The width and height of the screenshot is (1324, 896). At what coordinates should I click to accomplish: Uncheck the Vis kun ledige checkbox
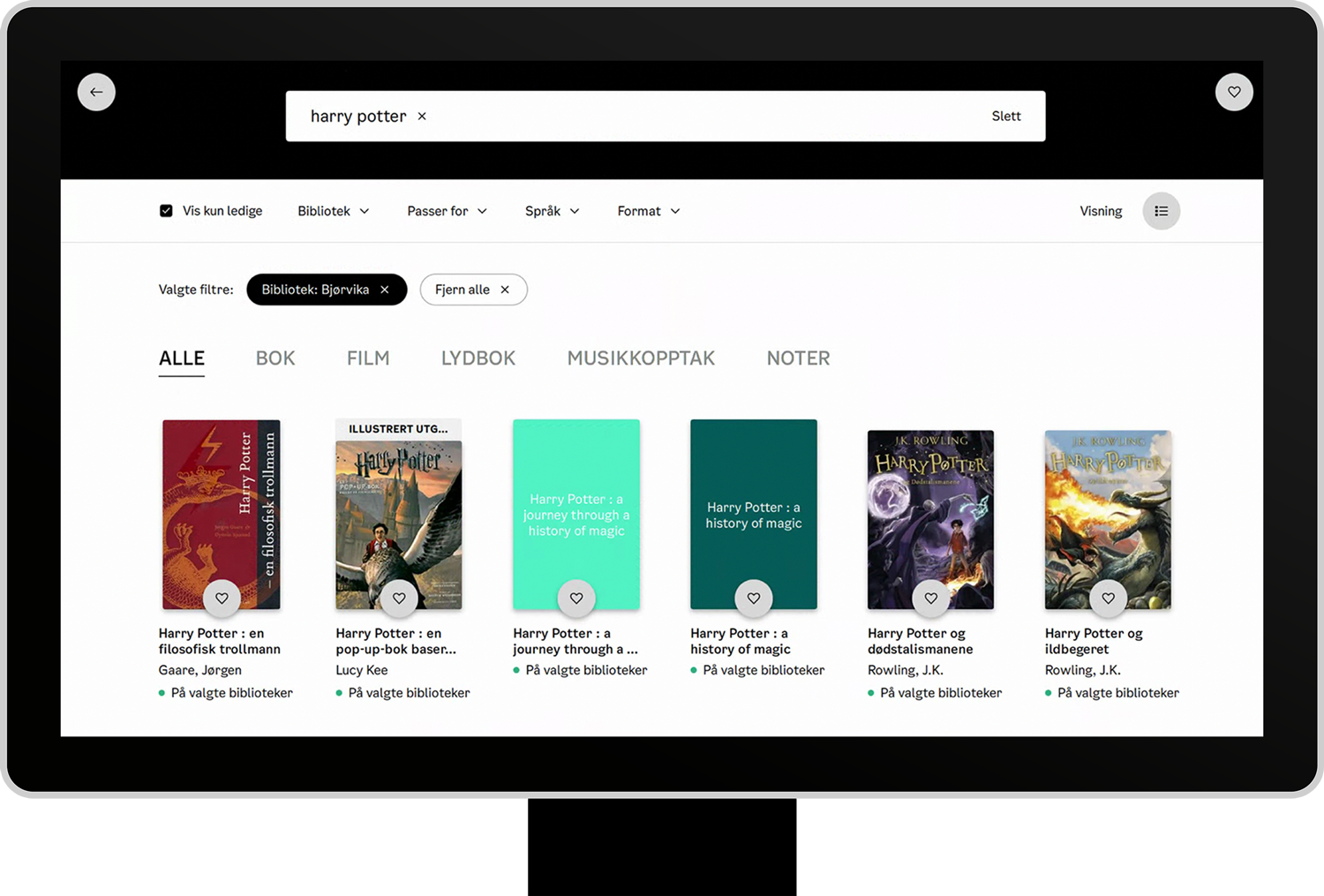(166, 211)
